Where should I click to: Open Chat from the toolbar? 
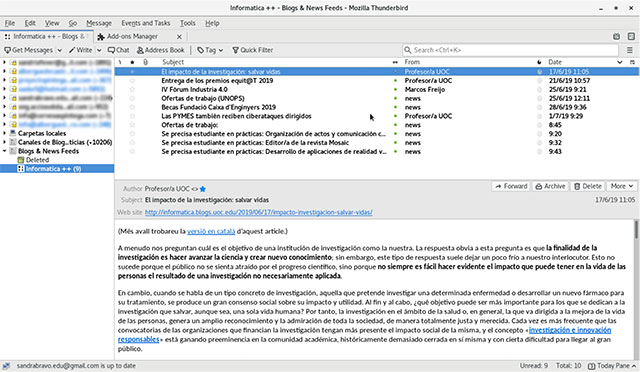point(118,50)
